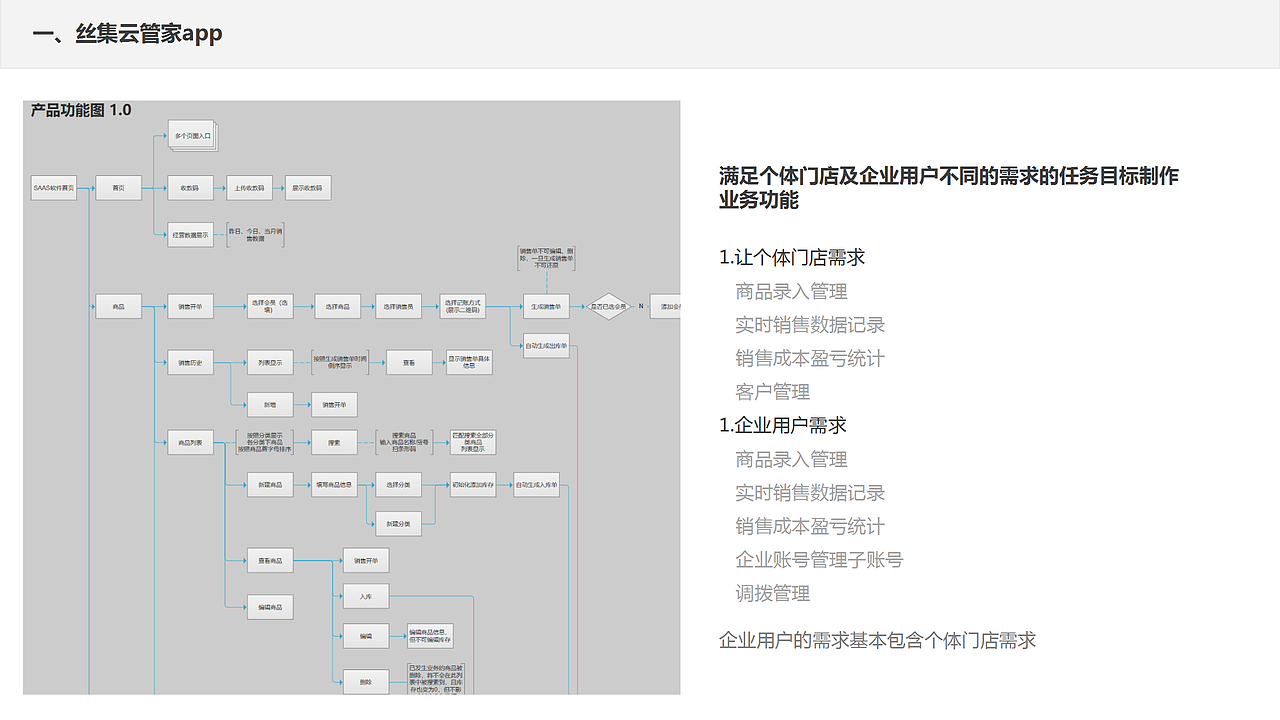Image resolution: width=1280 pixels, height=720 pixels.
Task: Click the note 按照生成销售单时间倒序显示
Action: click(340, 363)
